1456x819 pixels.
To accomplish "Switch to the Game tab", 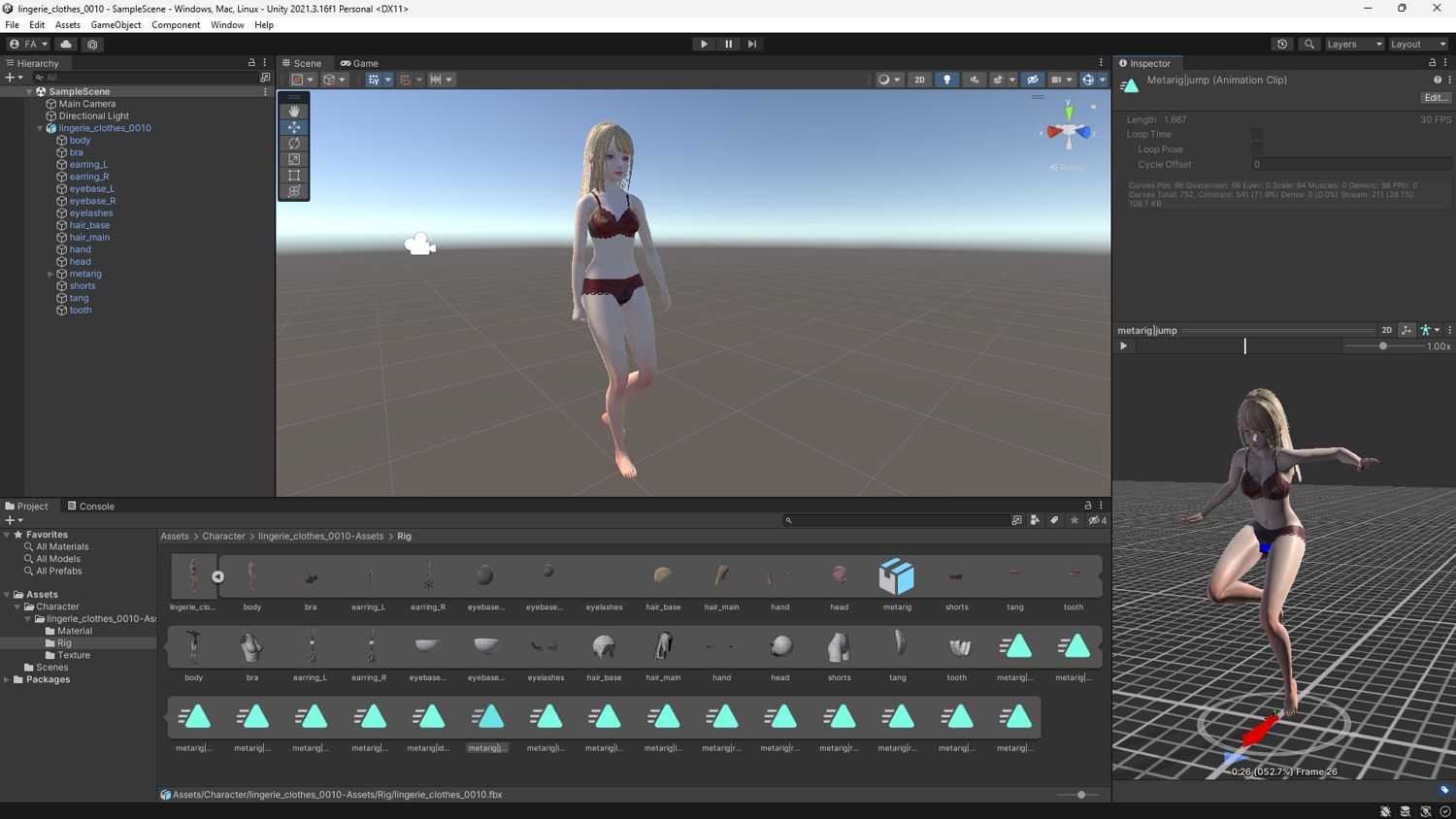I will pos(359,63).
